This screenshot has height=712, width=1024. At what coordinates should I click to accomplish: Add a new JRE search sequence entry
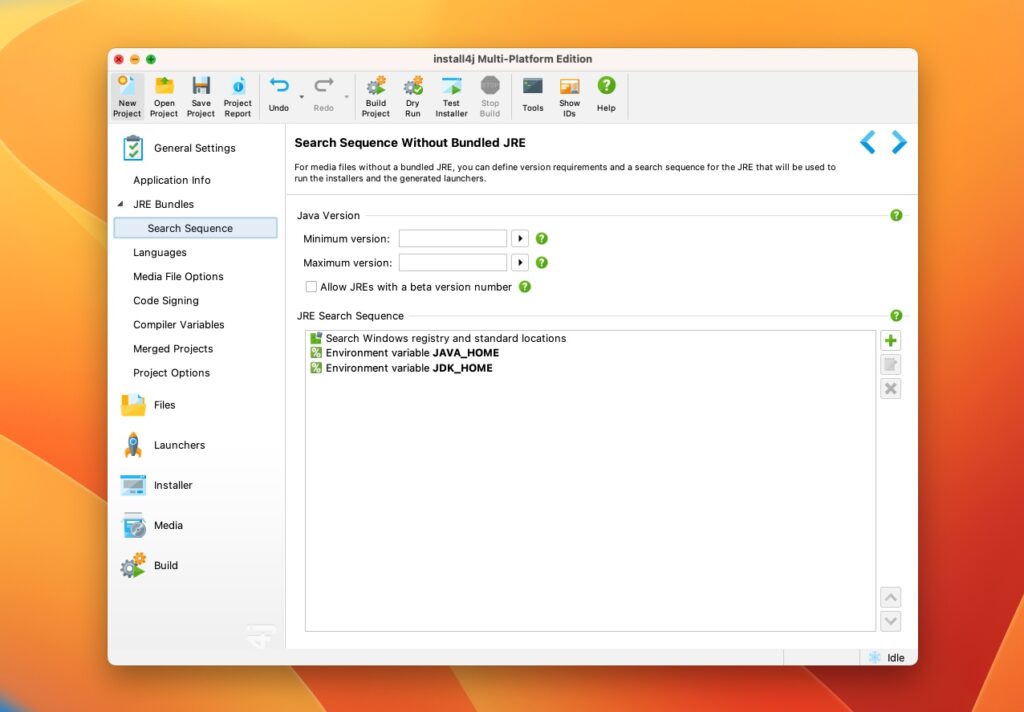click(x=890, y=340)
